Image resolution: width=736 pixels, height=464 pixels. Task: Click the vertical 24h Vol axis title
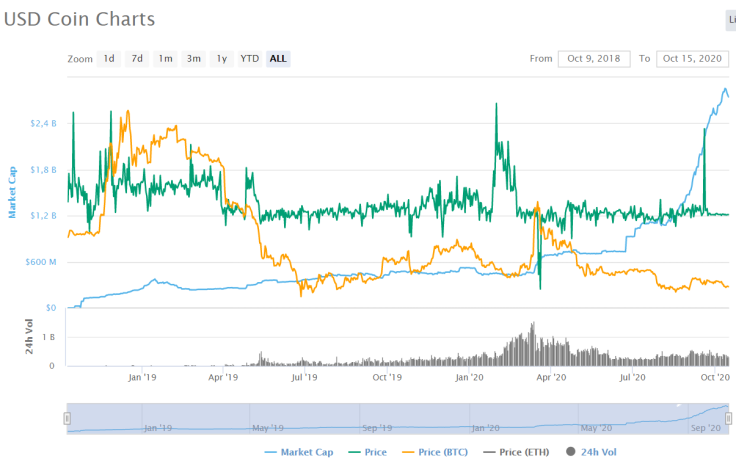pos(29,336)
